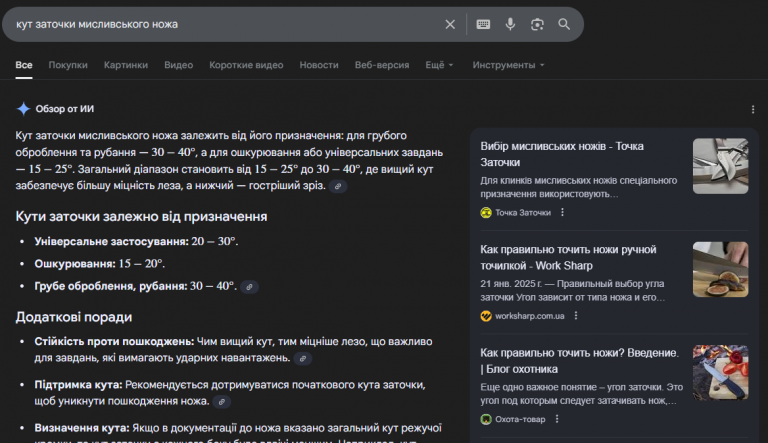
Task: Click link icon after Грубе оброблення line
Action: (250, 287)
